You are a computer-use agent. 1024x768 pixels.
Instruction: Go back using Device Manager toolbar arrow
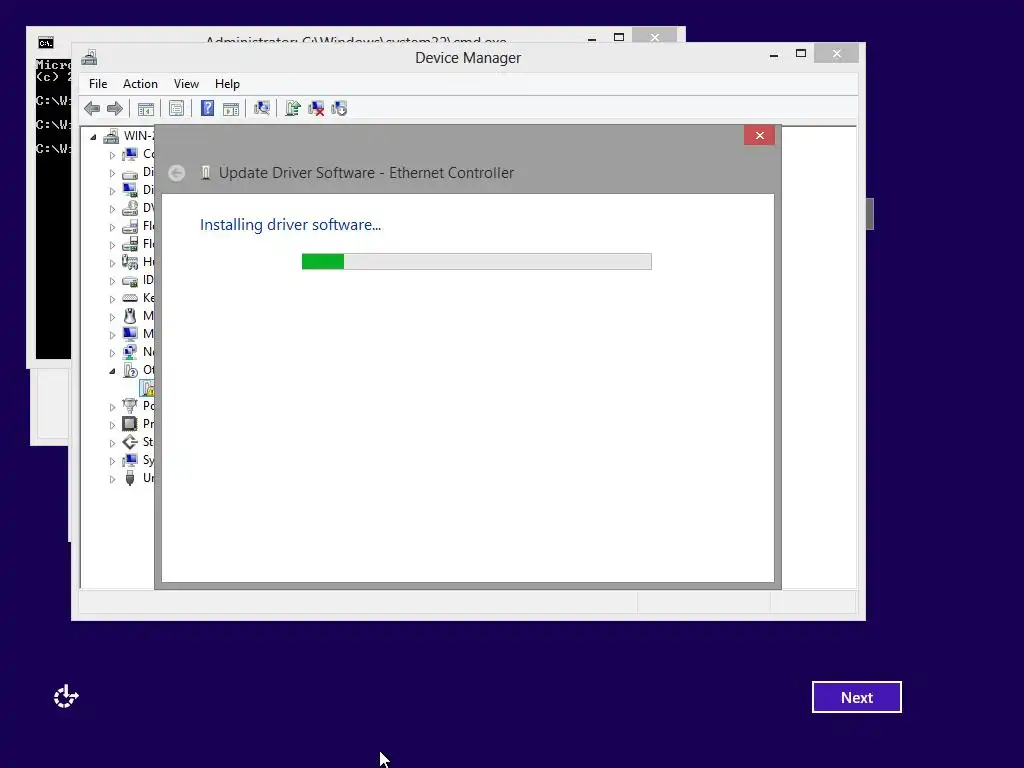(92, 108)
